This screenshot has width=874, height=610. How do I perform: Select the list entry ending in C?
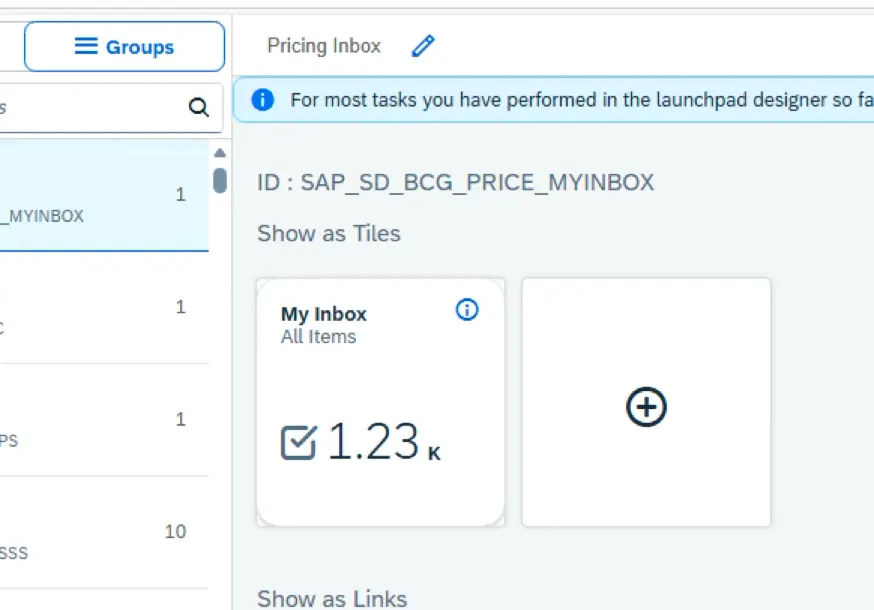[x=100, y=308]
